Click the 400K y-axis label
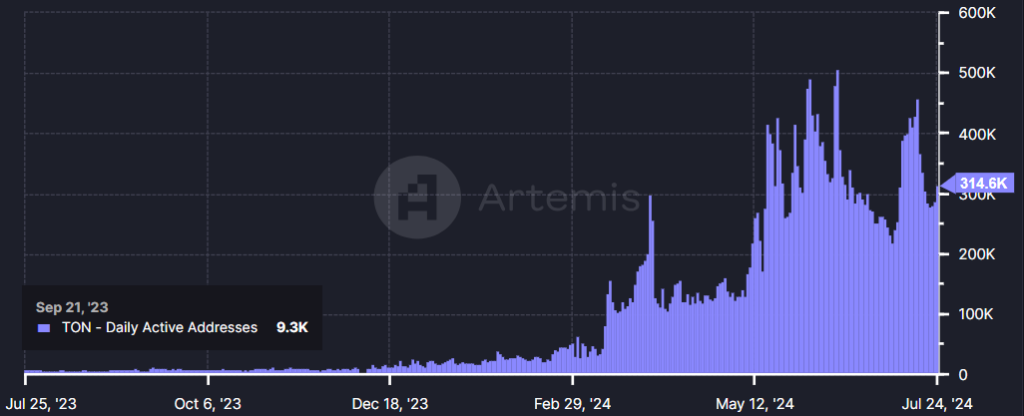The width and height of the screenshot is (1024, 416). (978, 134)
